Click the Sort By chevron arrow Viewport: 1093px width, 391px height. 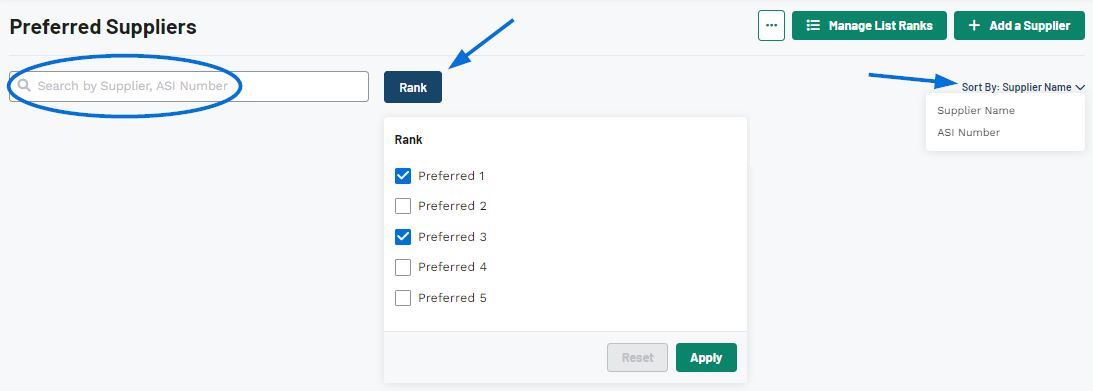[1080, 88]
